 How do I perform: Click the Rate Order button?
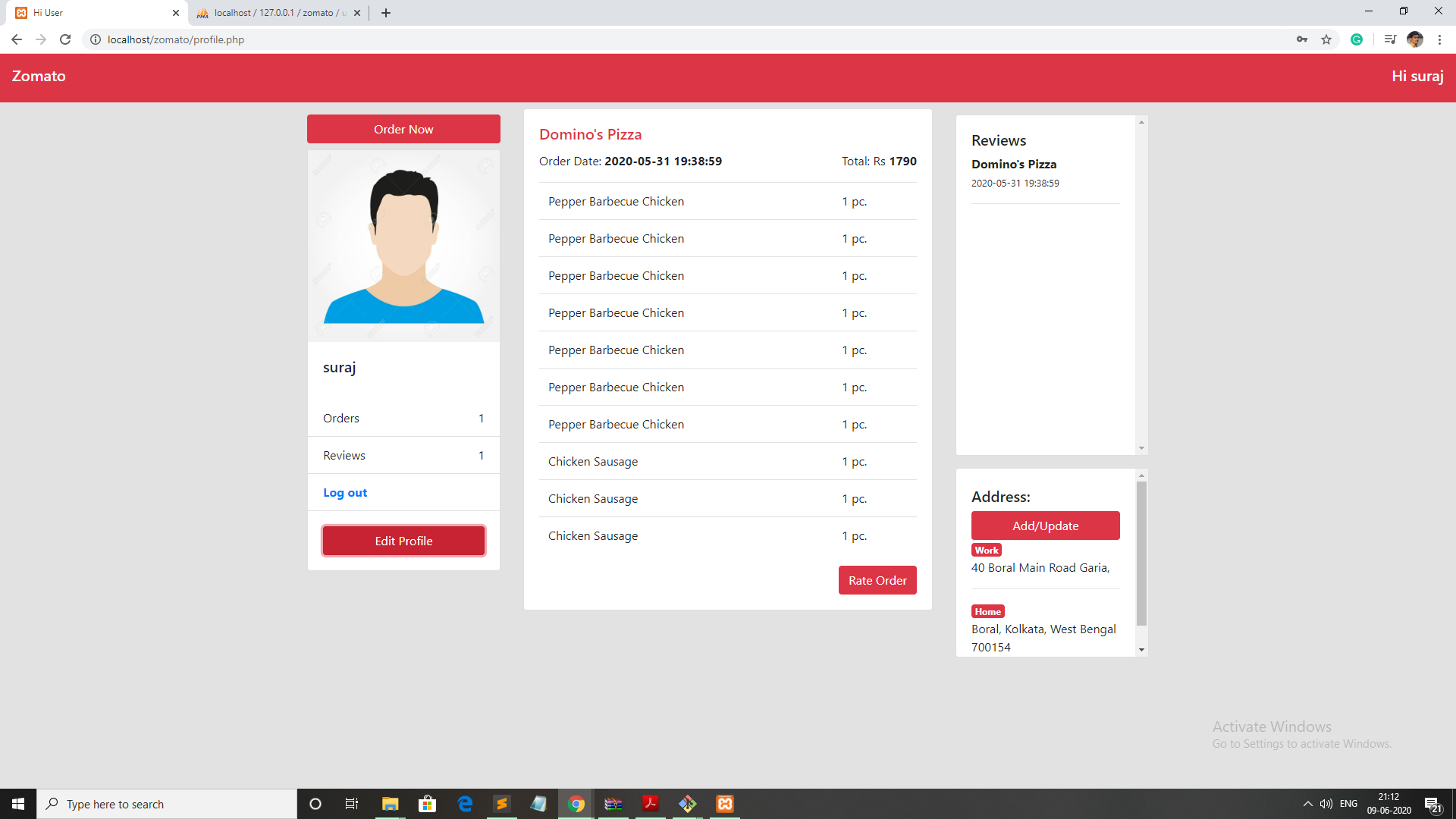tap(877, 580)
